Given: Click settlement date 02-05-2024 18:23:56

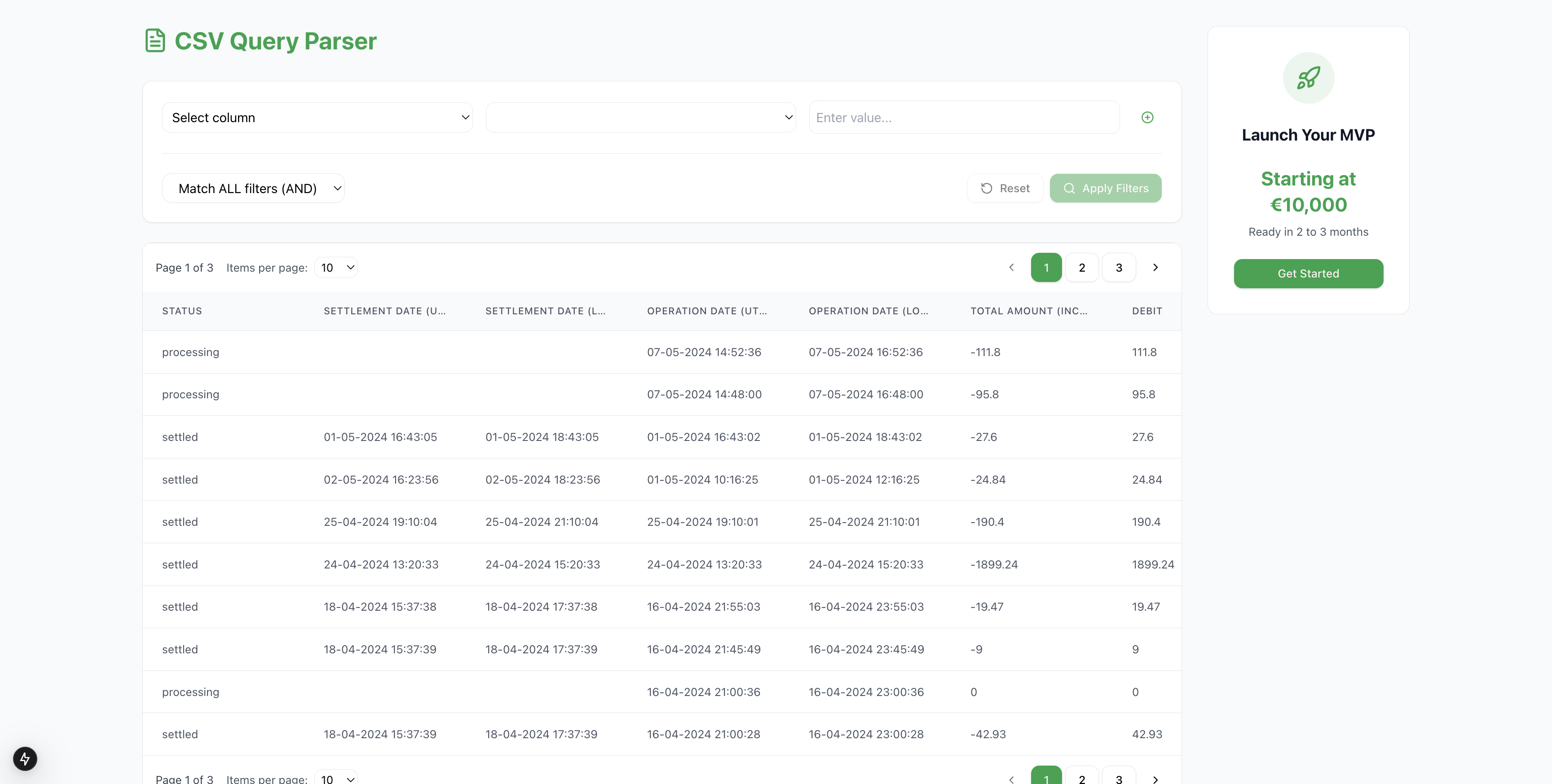Looking at the screenshot, I should (x=542, y=480).
